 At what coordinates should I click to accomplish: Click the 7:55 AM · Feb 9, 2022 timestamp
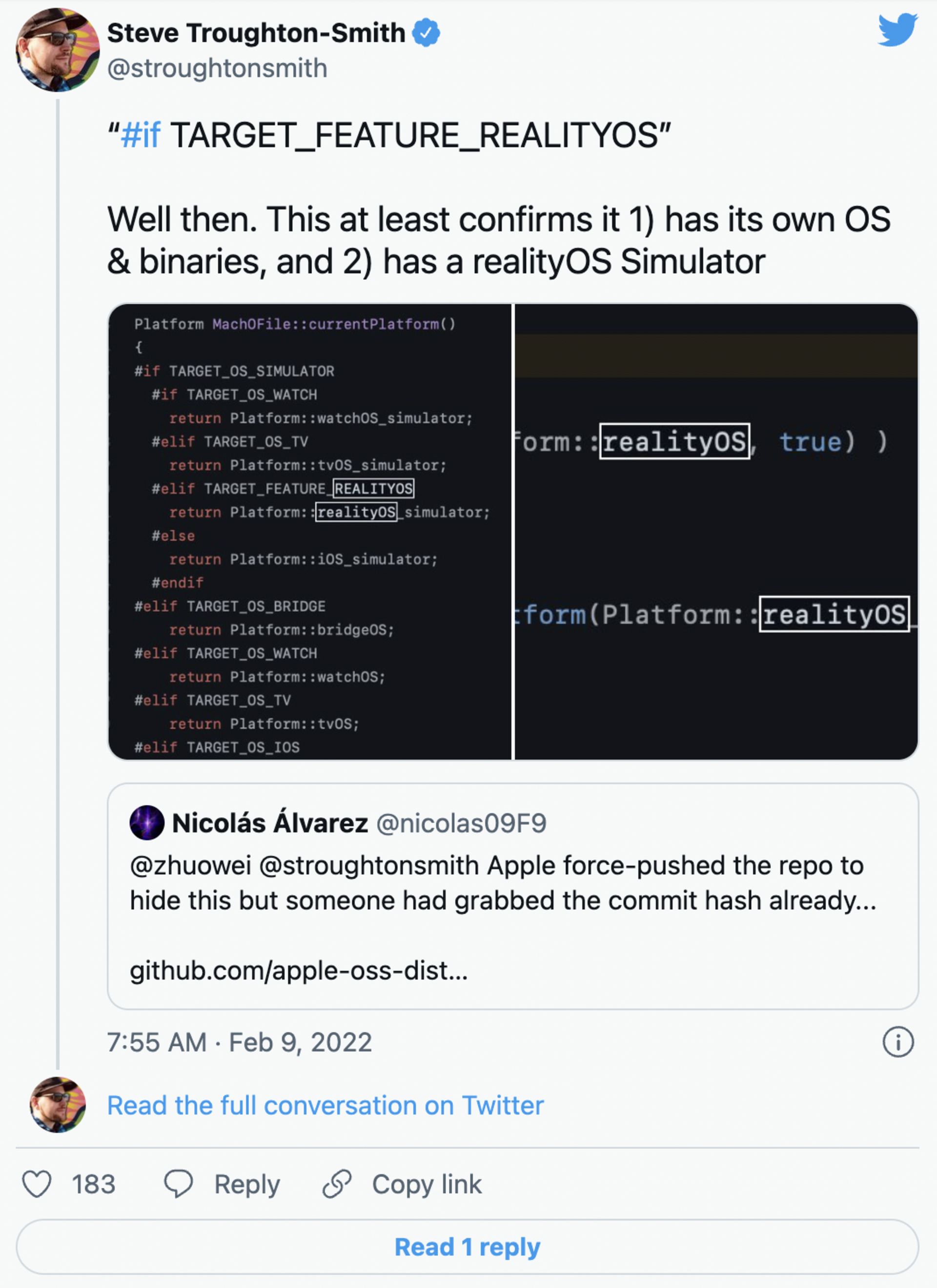click(x=240, y=1042)
